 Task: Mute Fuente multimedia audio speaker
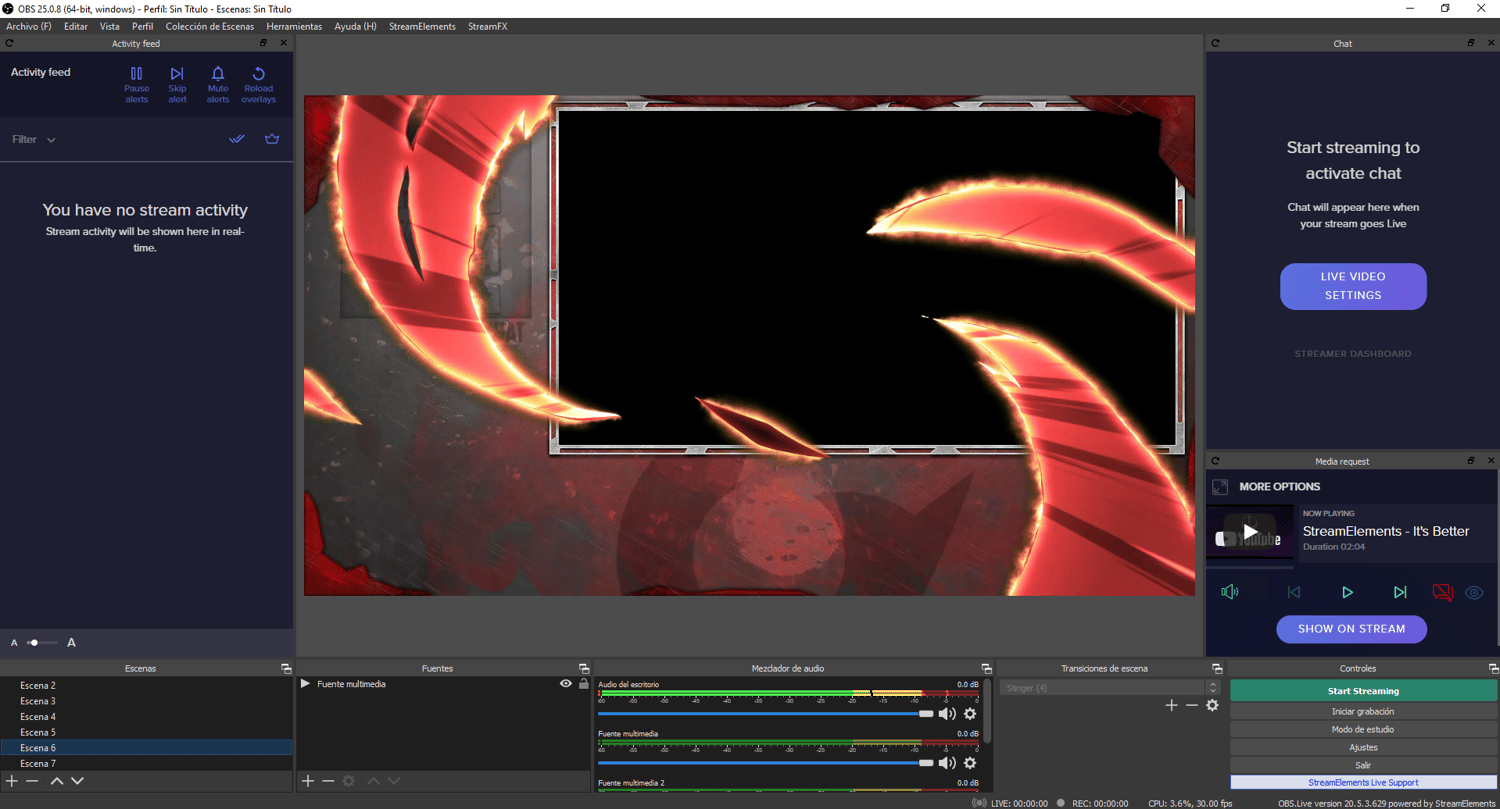946,763
